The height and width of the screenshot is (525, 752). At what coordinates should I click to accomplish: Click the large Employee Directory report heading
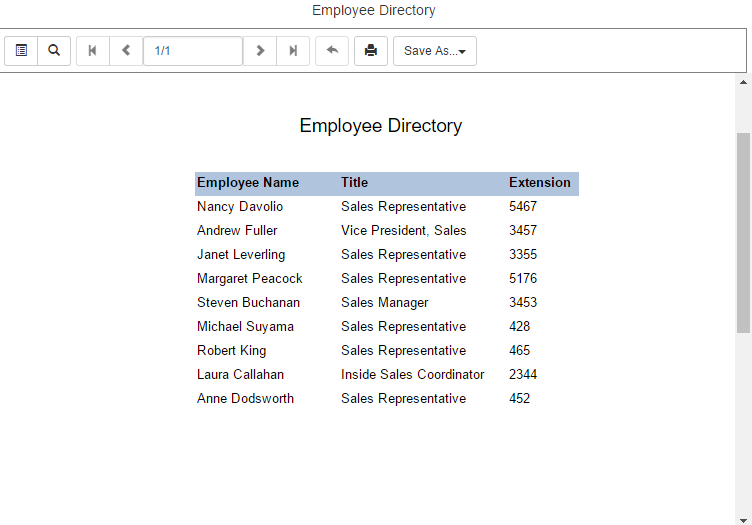(x=381, y=126)
